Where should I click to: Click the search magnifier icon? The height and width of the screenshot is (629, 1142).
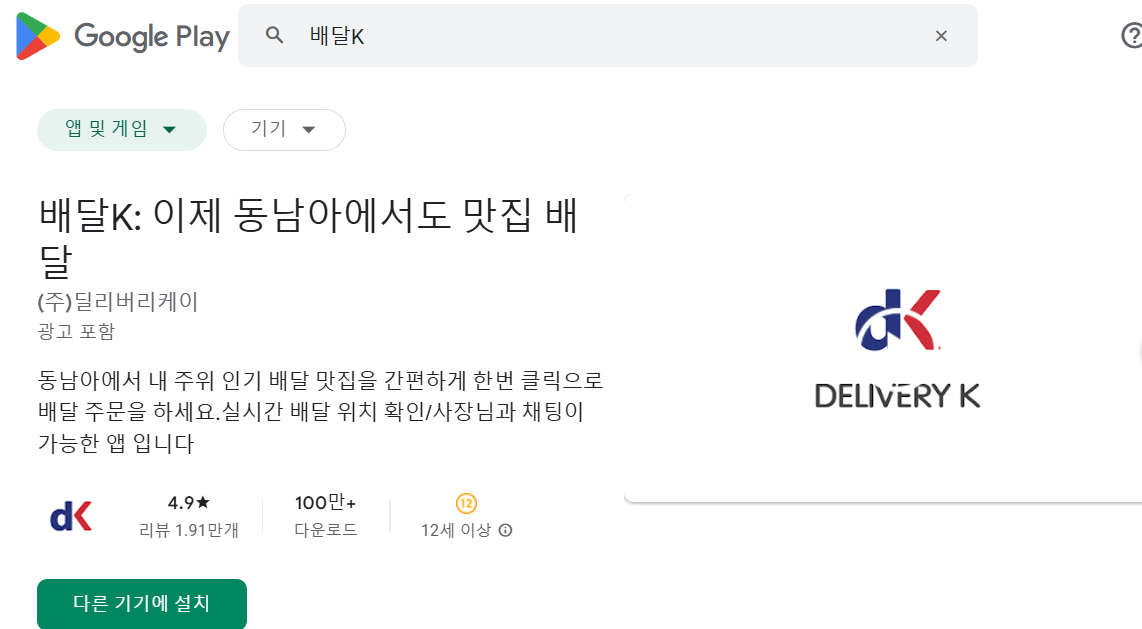tap(274, 35)
